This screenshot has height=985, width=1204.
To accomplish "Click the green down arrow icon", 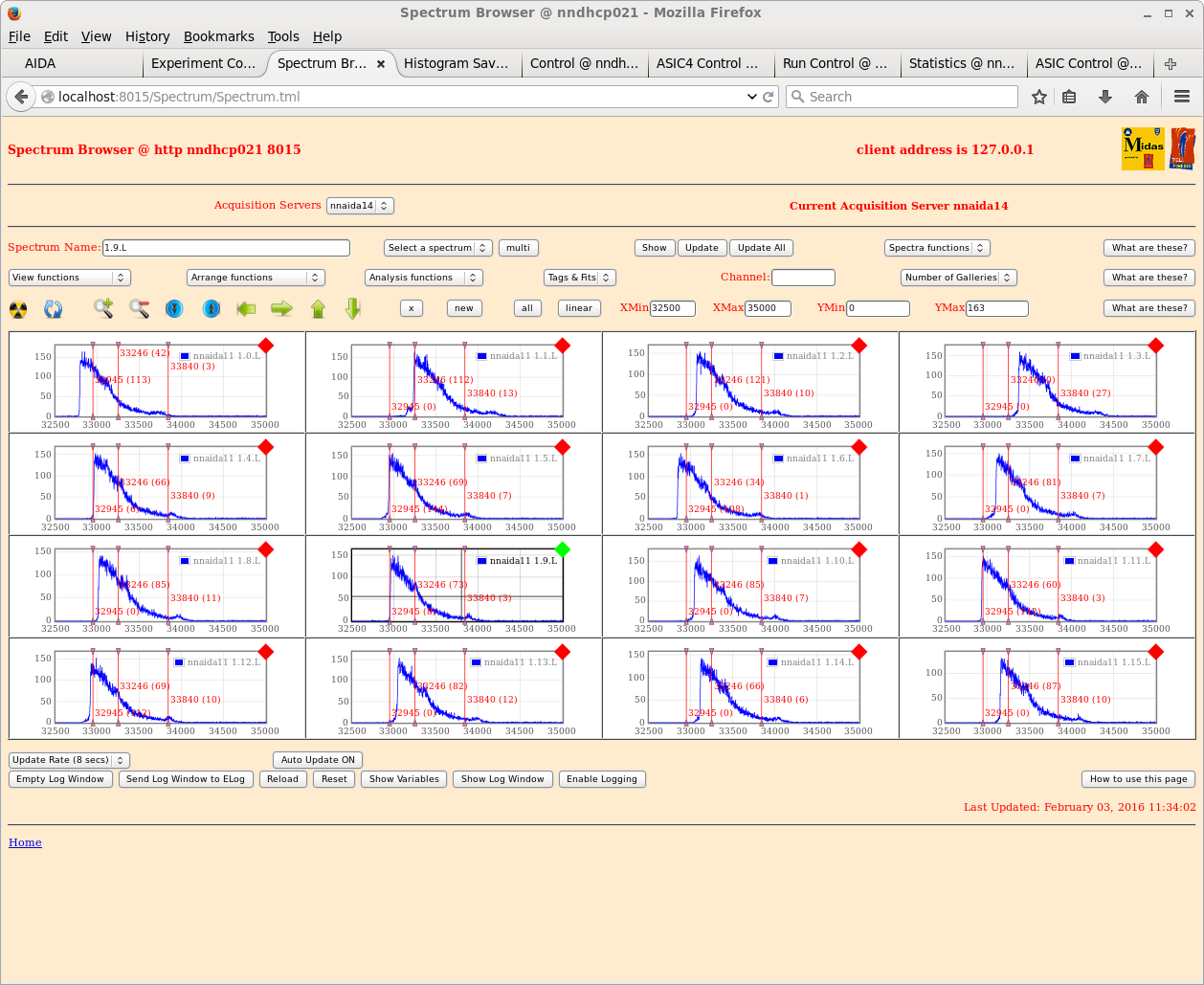I will tap(353, 308).
